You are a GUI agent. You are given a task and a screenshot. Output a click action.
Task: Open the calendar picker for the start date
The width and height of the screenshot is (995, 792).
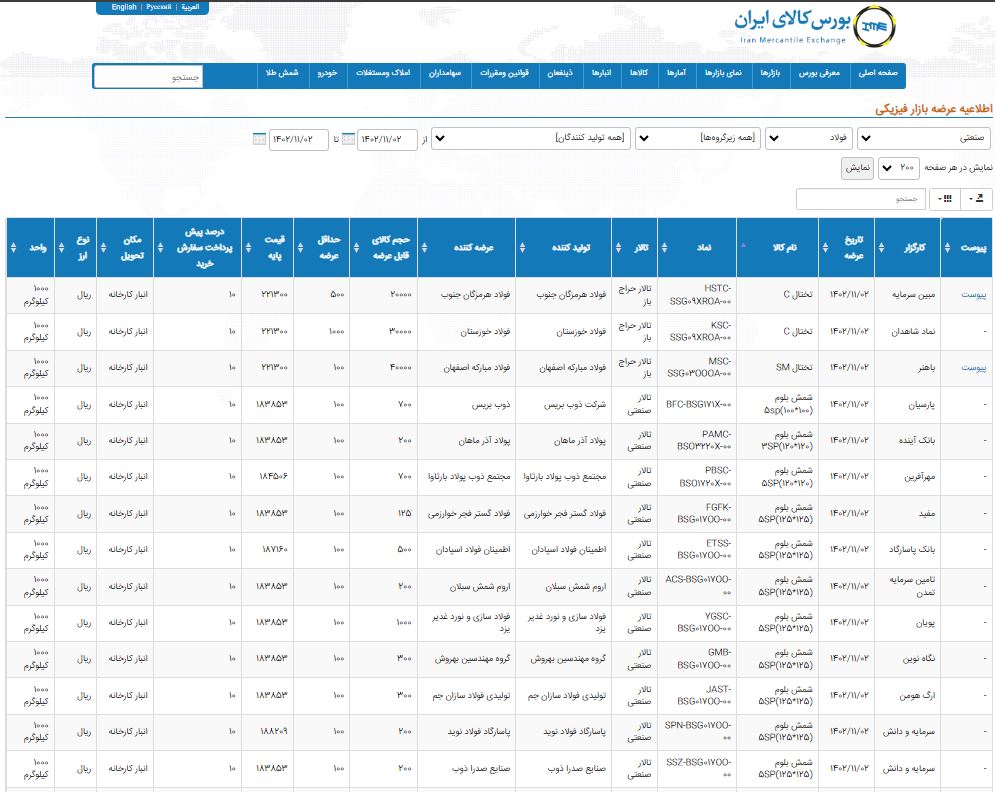pyautogui.click(x=348, y=139)
